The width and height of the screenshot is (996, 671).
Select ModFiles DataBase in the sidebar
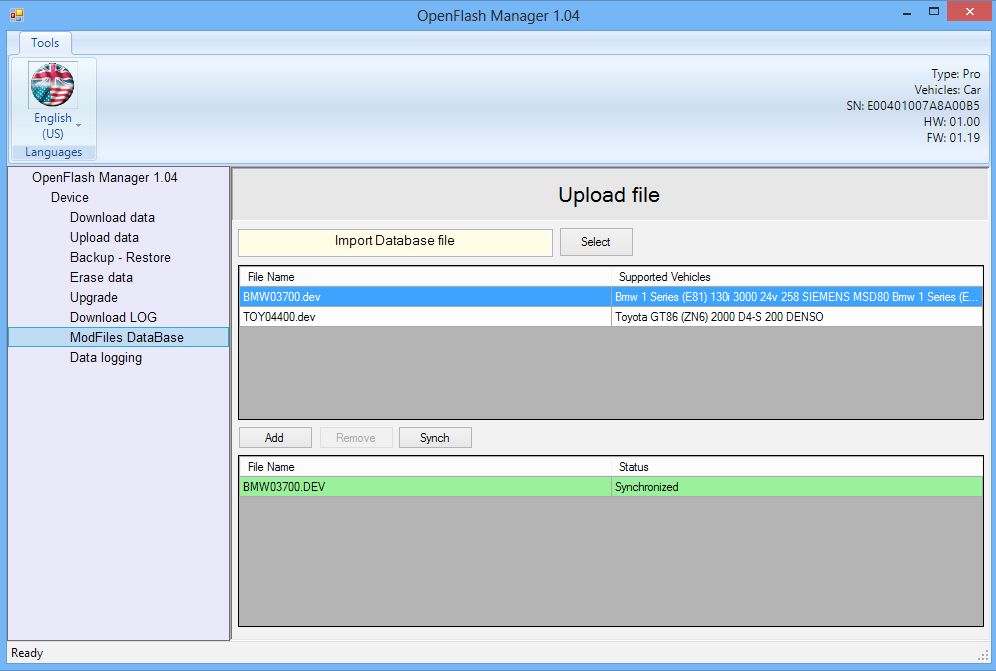pos(118,337)
